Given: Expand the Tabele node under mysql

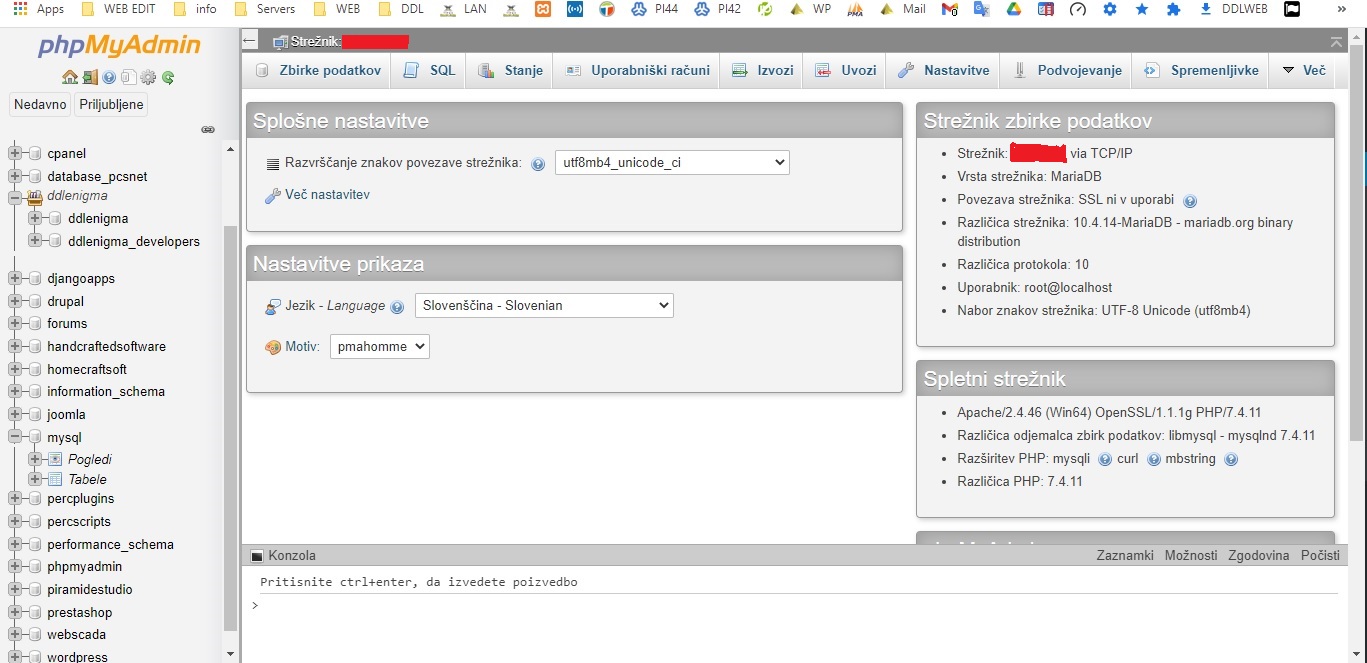Looking at the screenshot, I should (x=35, y=479).
